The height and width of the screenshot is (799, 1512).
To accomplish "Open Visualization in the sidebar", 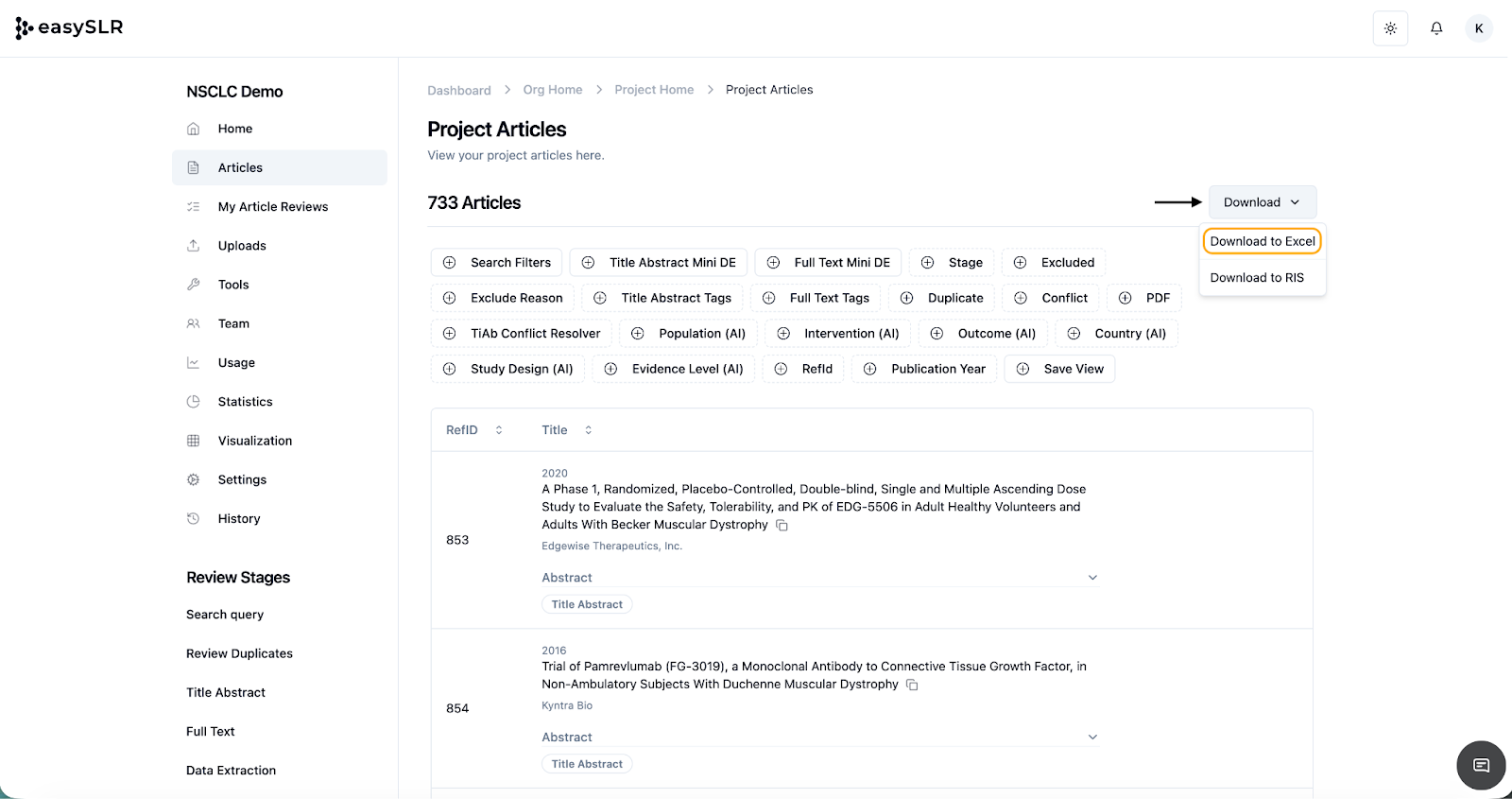I will click(x=254, y=441).
